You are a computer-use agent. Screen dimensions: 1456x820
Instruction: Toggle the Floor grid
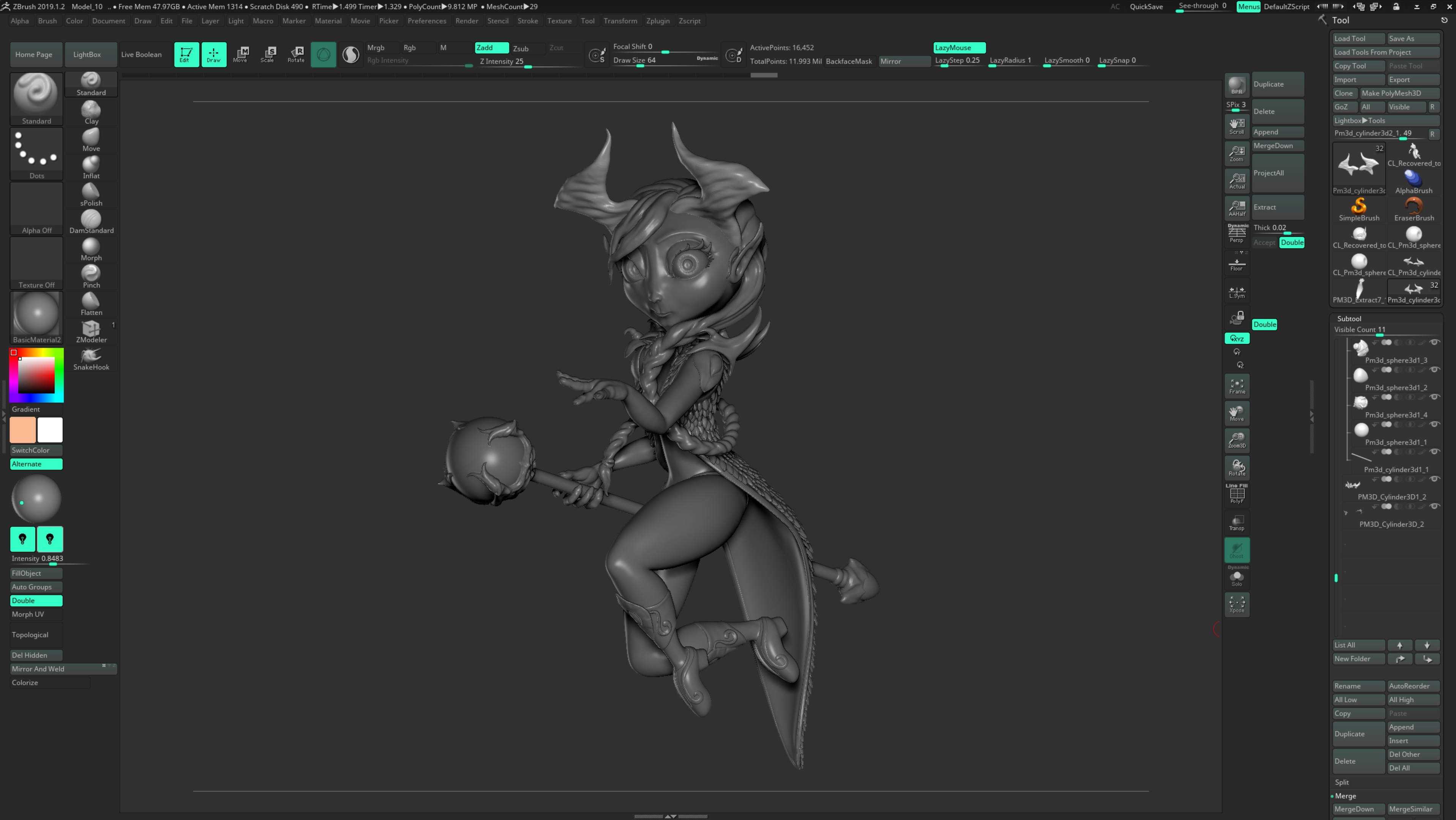click(x=1237, y=263)
